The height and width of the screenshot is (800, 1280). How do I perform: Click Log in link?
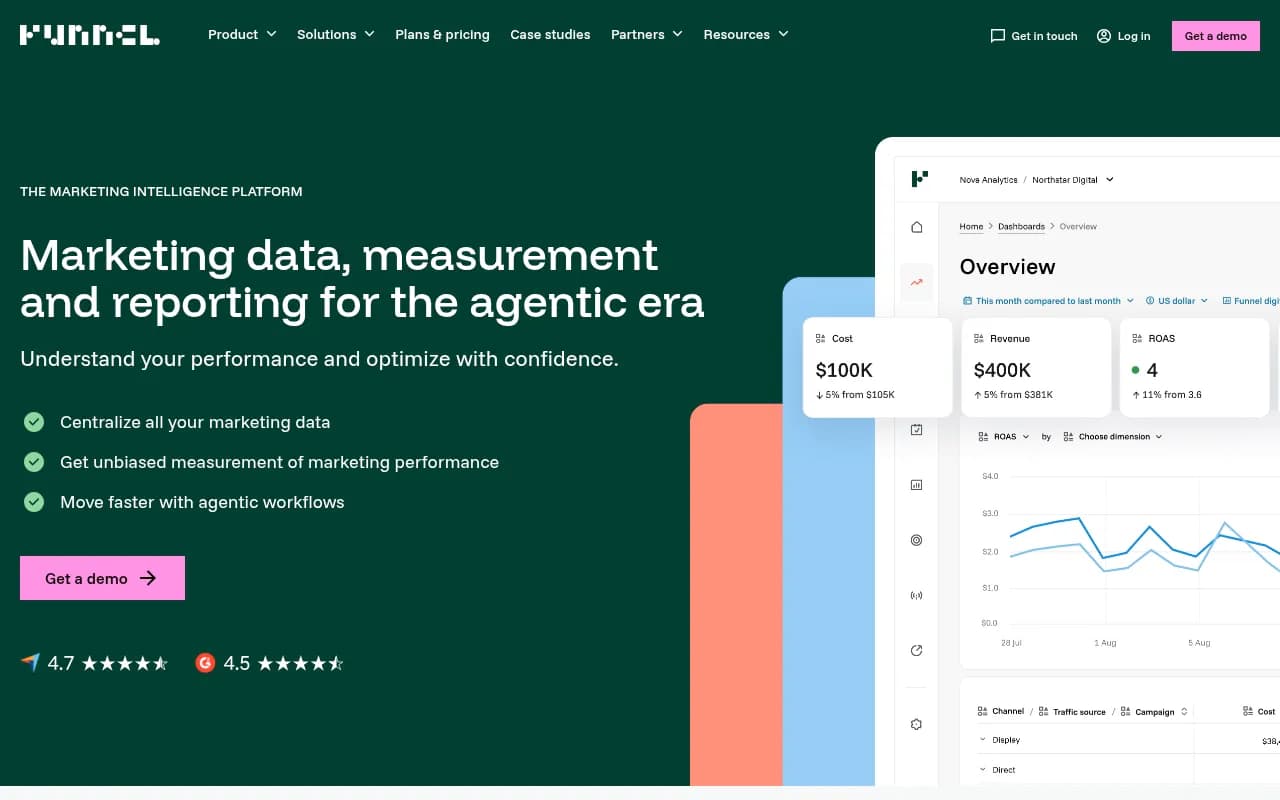tap(1123, 35)
